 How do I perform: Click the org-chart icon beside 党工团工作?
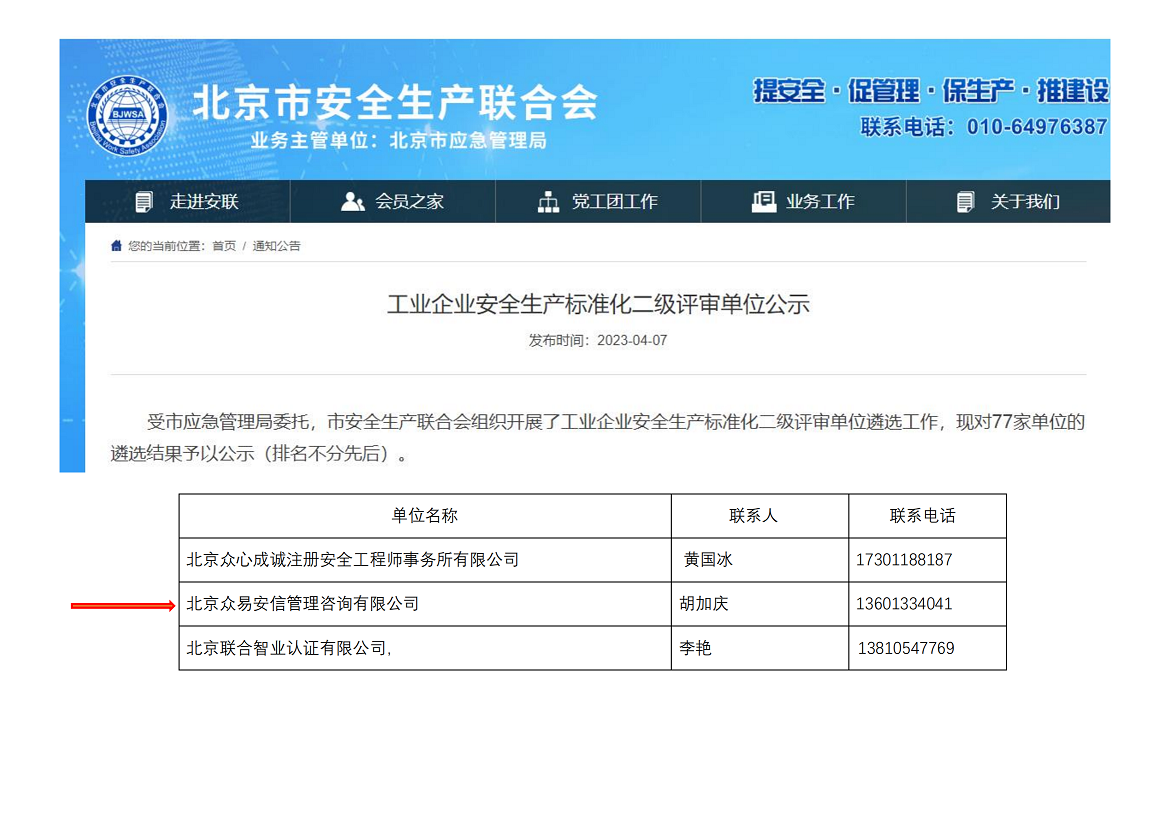[x=548, y=202]
